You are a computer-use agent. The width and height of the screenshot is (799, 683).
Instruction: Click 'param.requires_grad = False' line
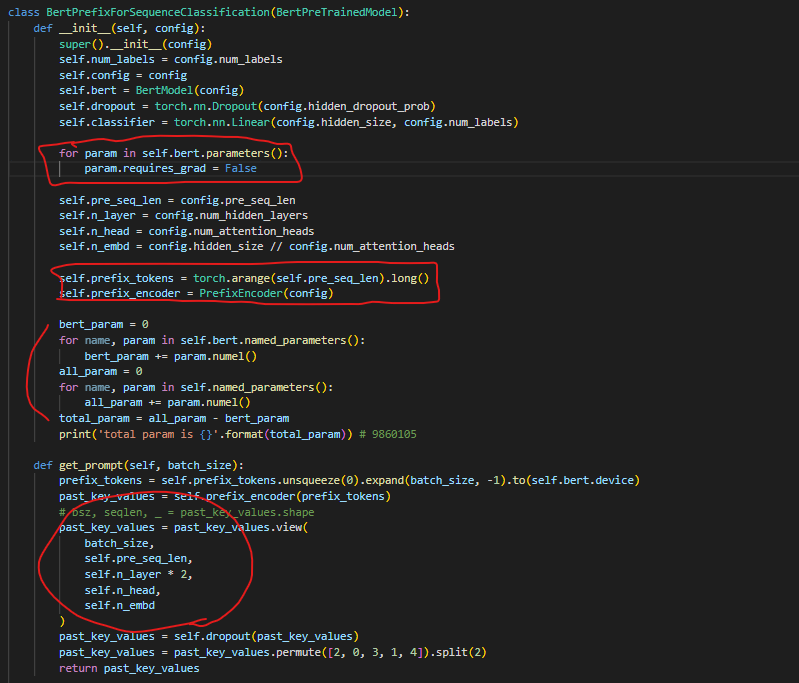point(171,168)
